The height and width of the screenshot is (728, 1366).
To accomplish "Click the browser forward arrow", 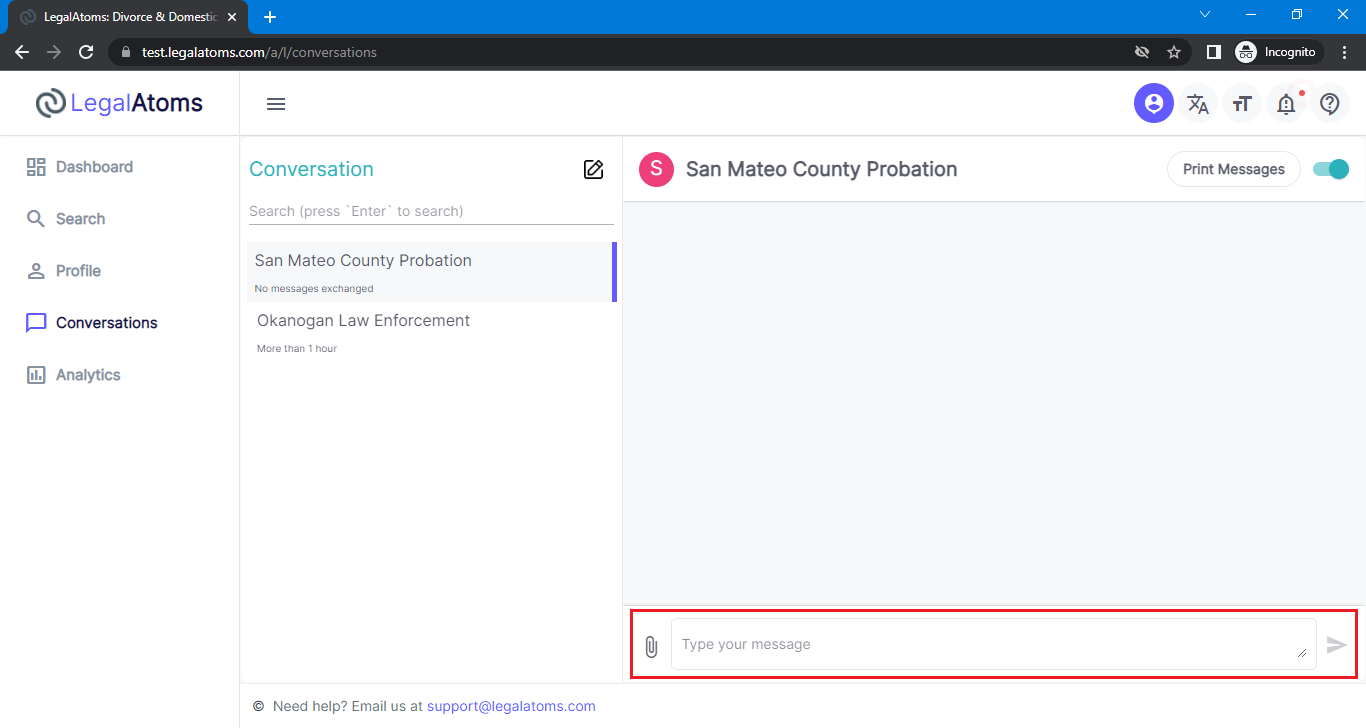I will [x=54, y=52].
